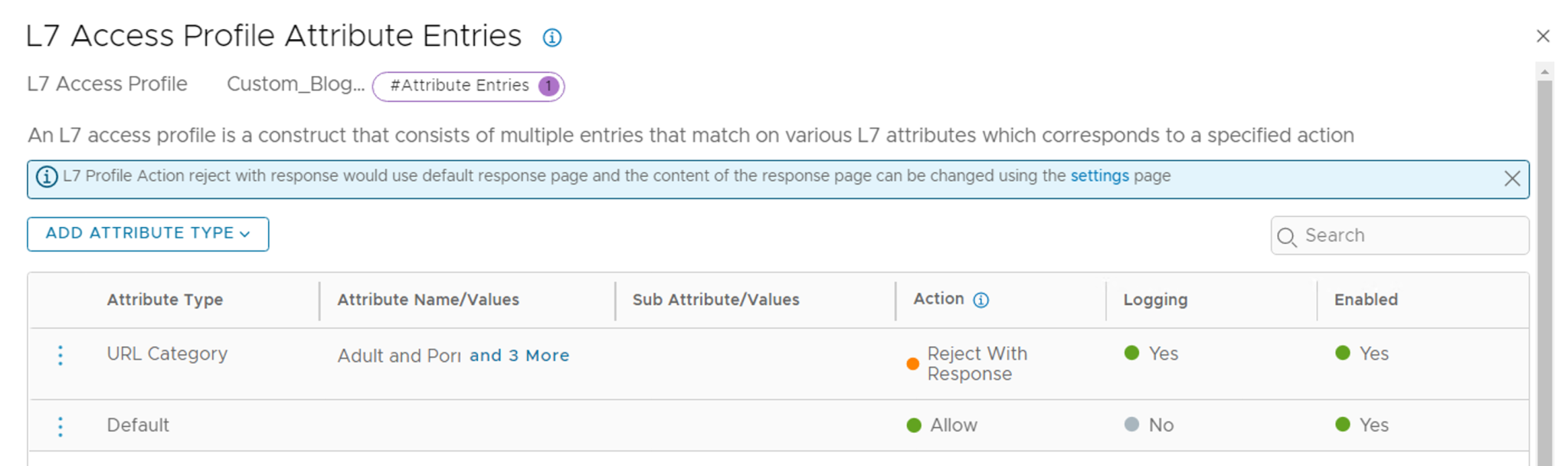
Task: Click the Action column header
Action: [x=938, y=299]
